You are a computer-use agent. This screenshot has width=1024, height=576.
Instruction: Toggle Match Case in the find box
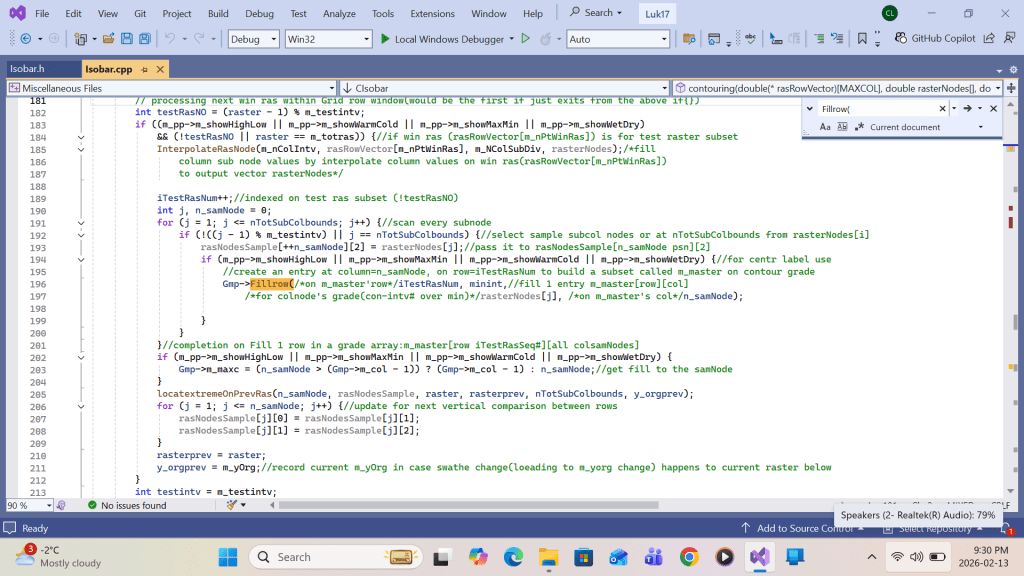(825, 127)
